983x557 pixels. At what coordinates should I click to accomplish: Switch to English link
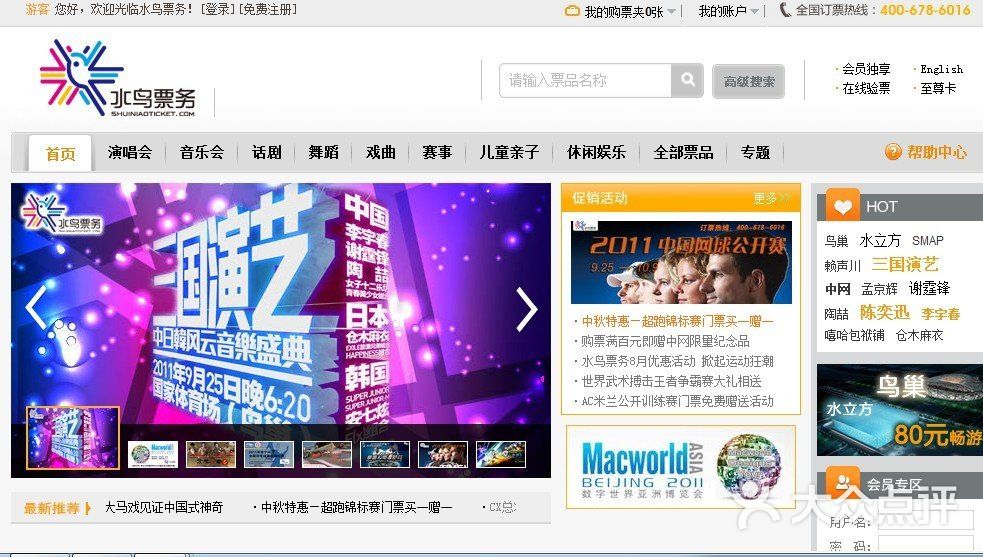coord(941,69)
